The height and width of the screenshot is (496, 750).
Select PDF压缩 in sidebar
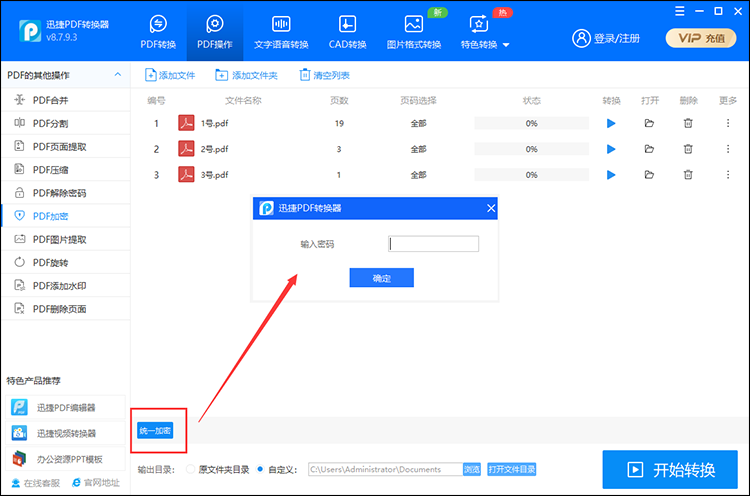click(66, 170)
